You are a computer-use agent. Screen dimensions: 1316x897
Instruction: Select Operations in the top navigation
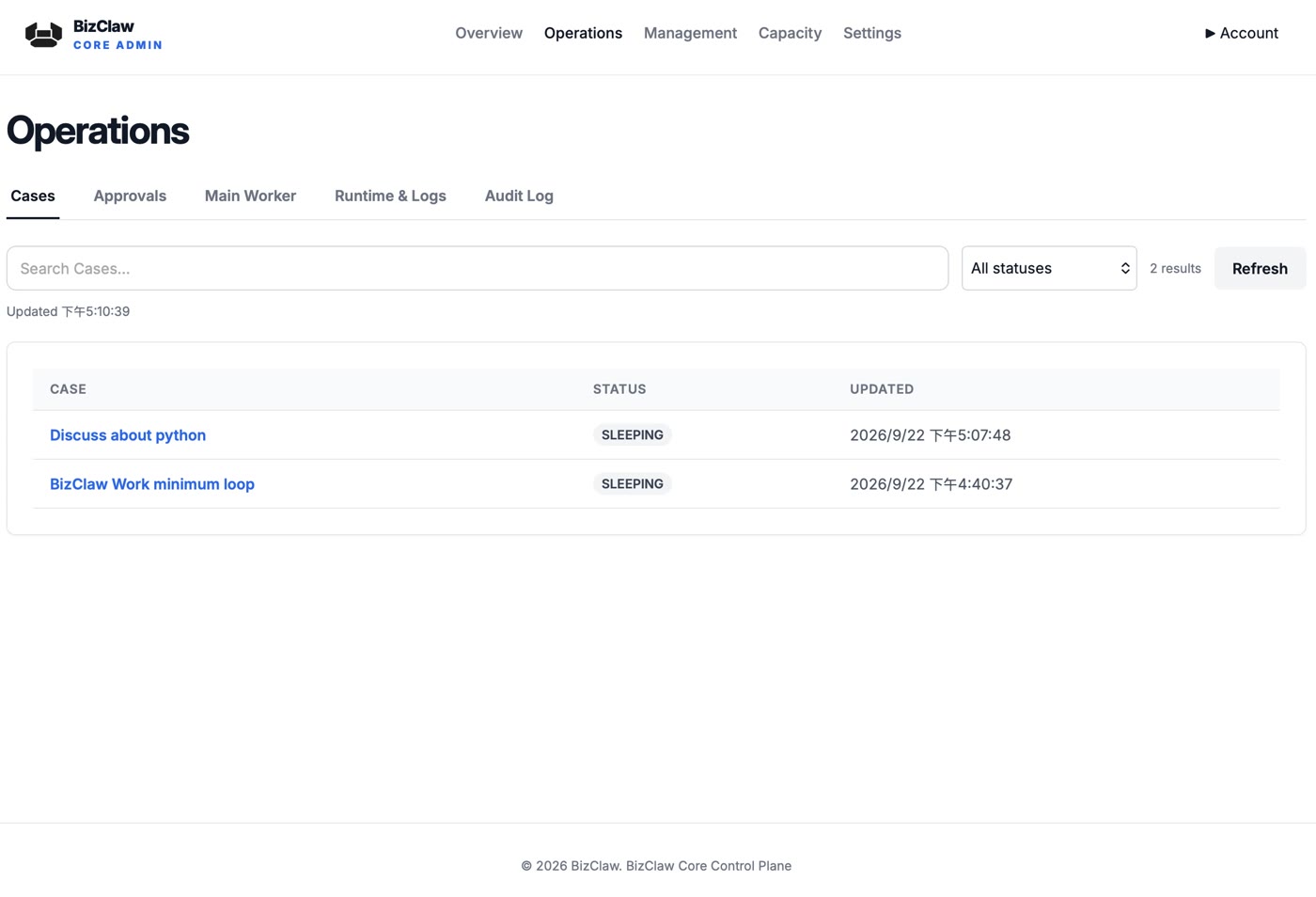point(583,33)
